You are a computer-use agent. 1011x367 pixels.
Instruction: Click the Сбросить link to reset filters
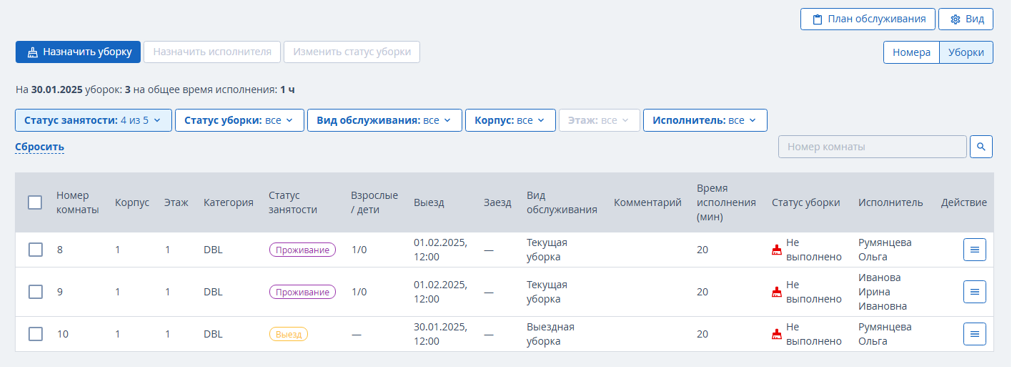click(39, 147)
